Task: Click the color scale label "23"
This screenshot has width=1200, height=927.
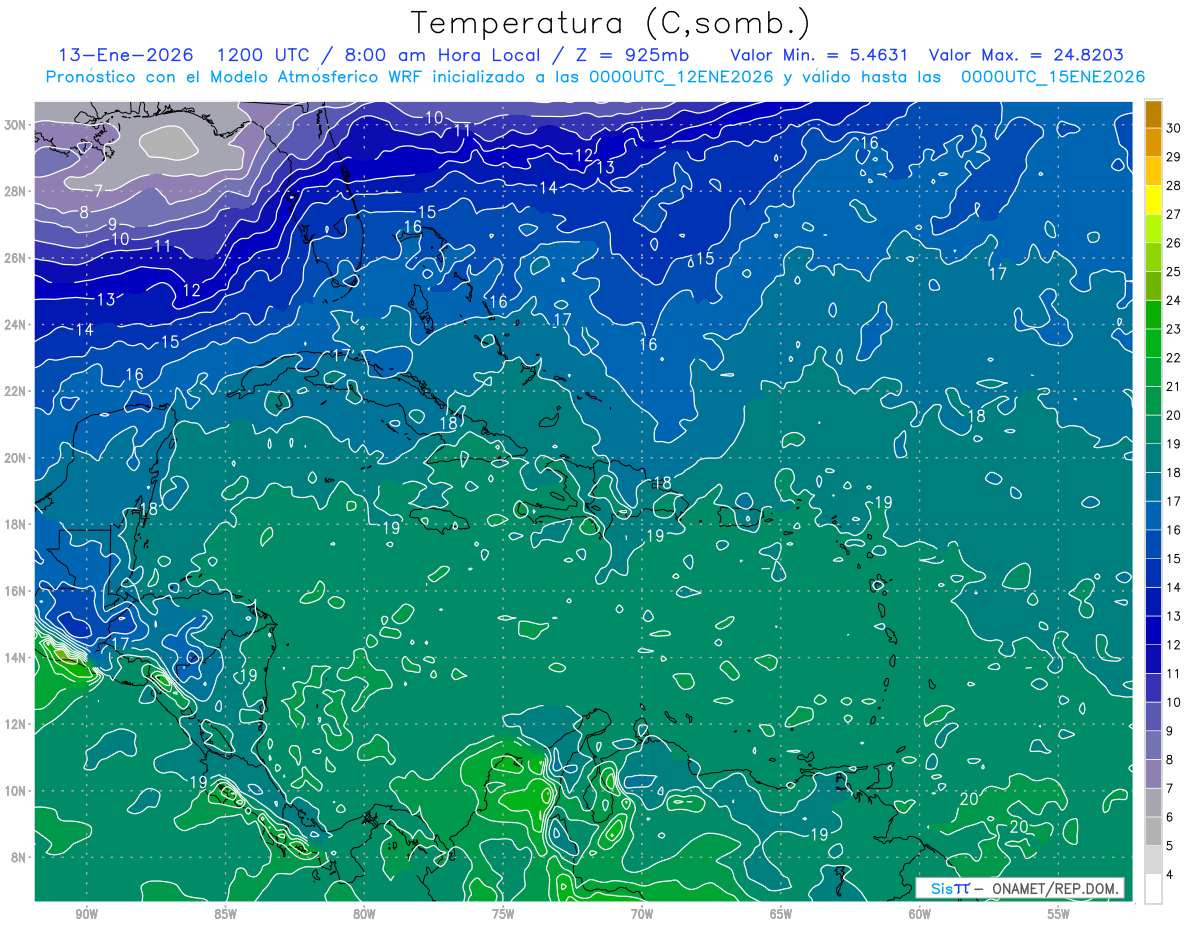Action: (1174, 329)
